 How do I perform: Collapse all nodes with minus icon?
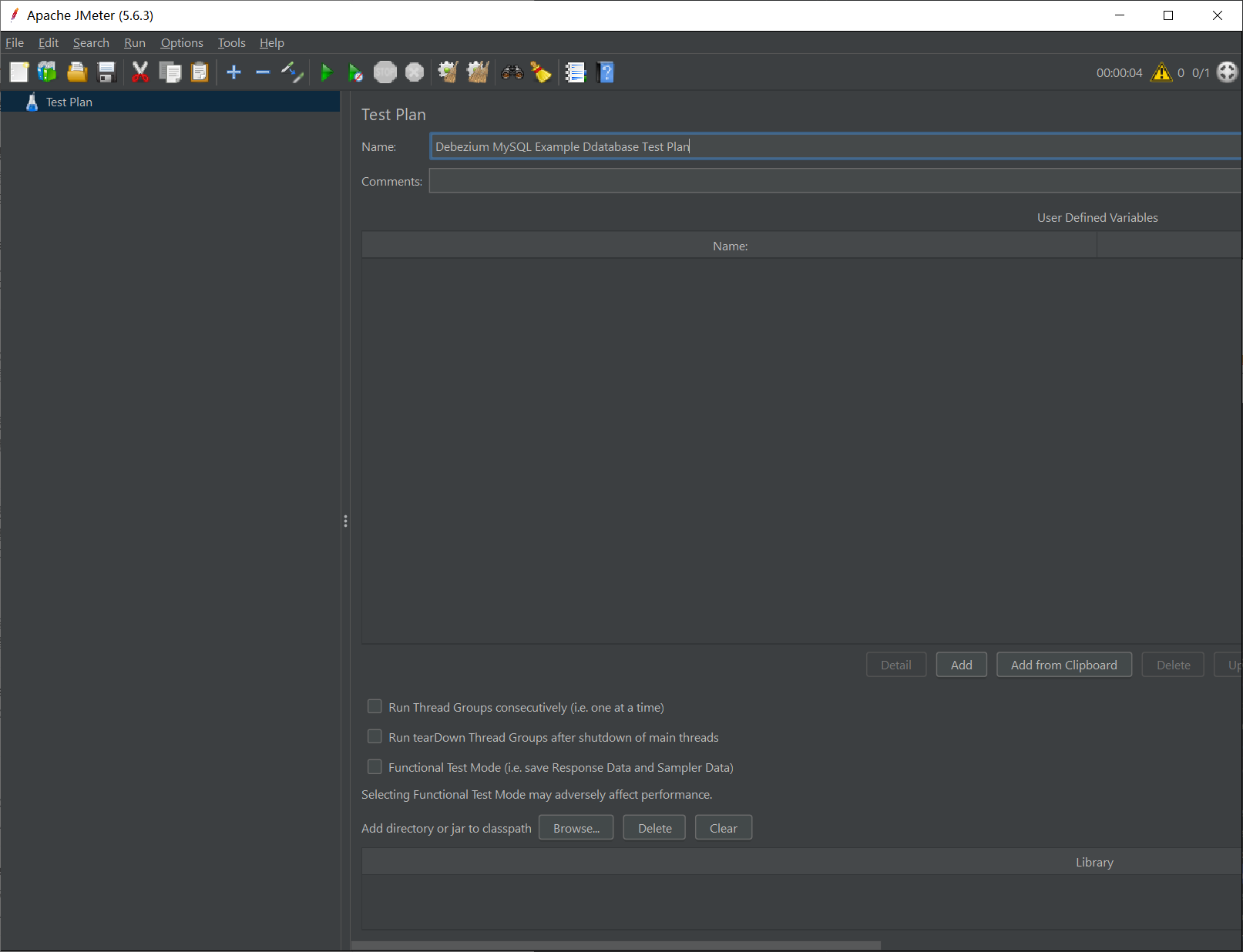tap(263, 72)
